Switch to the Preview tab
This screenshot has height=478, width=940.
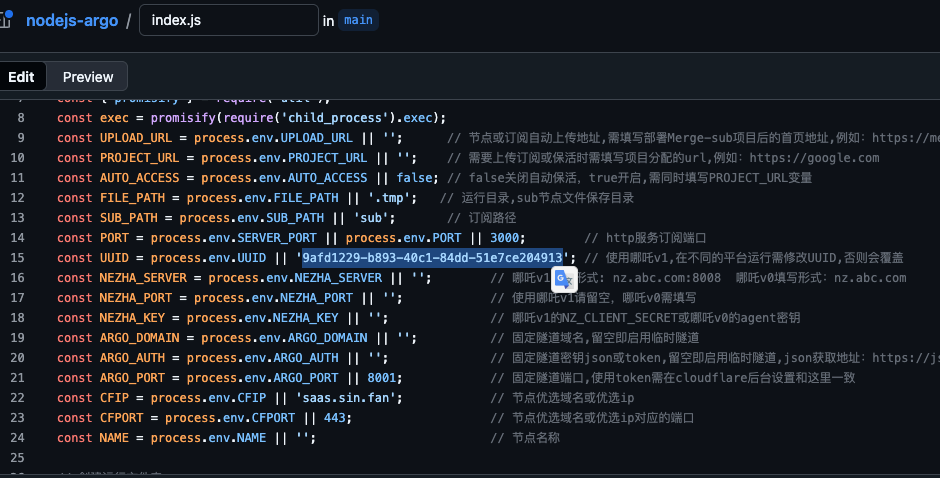tap(88, 77)
